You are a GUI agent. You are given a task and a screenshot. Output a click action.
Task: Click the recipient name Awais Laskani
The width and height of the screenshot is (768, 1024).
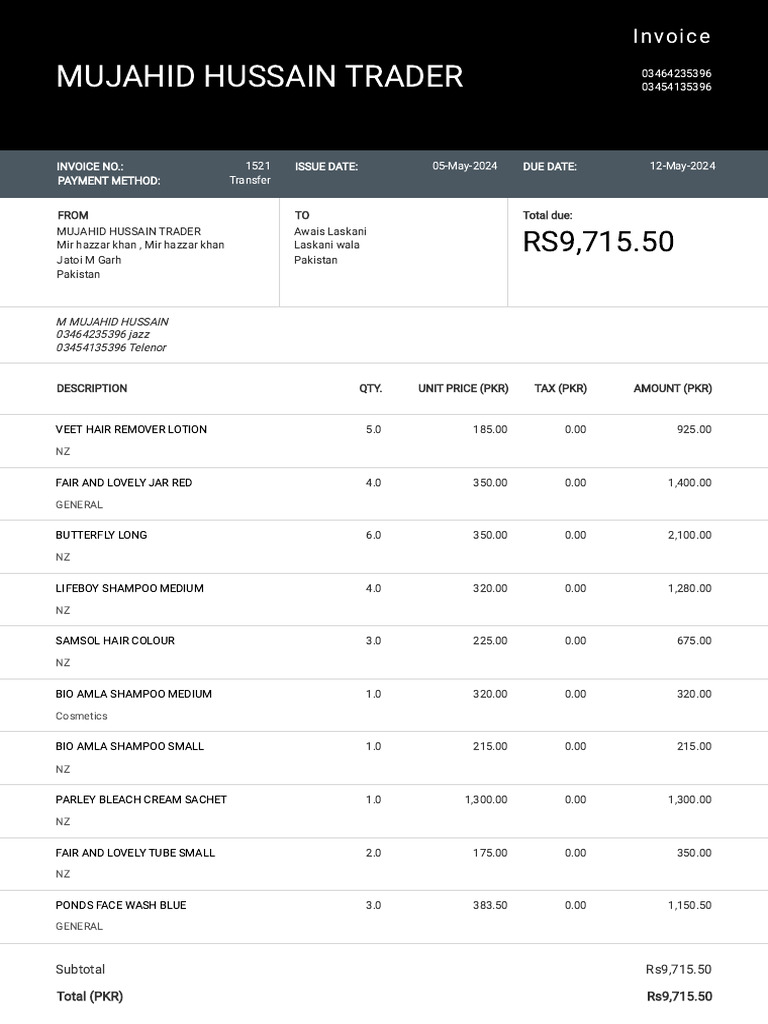point(330,231)
